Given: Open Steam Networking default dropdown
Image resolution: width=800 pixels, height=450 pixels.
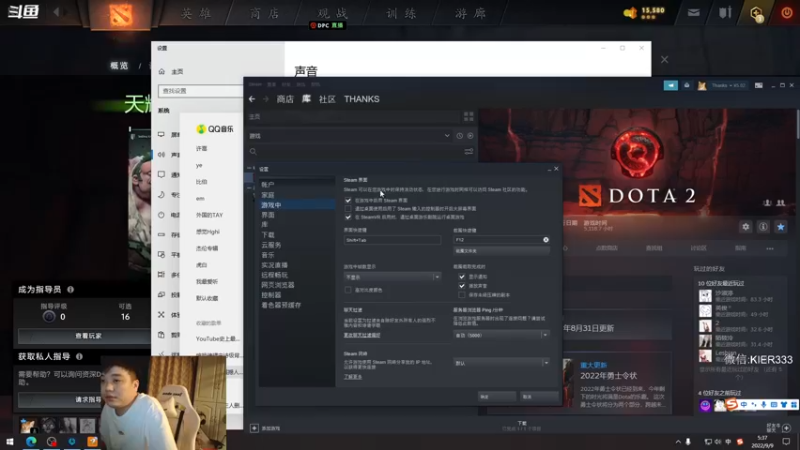Looking at the screenshot, I should (x=501, y=363).
